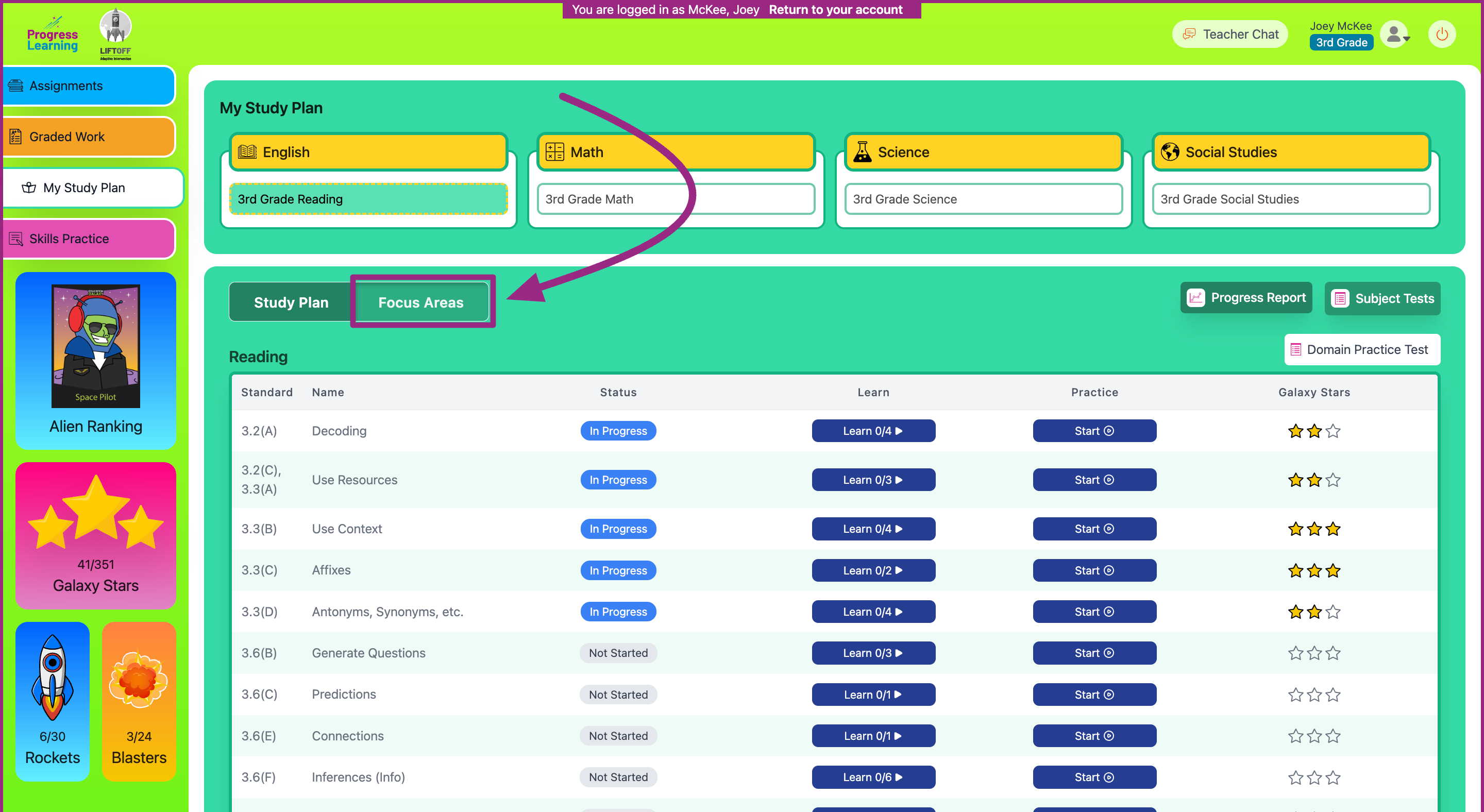
Task: Open Graded Work from the sidebar
Action: [88, 137]
